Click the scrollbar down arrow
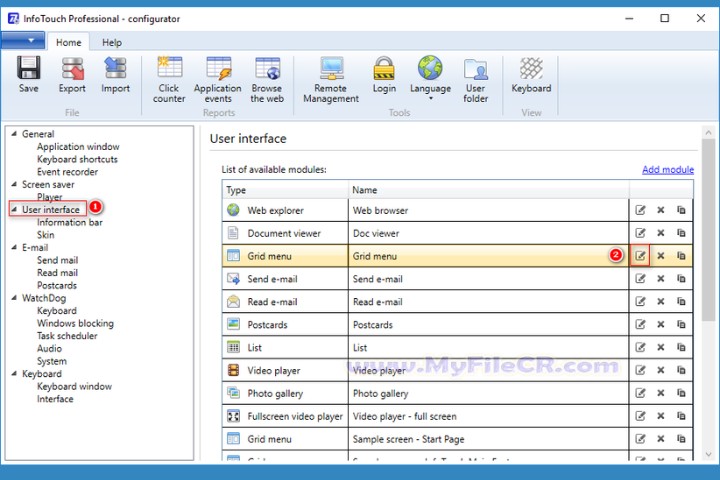 tap(708, 454)
